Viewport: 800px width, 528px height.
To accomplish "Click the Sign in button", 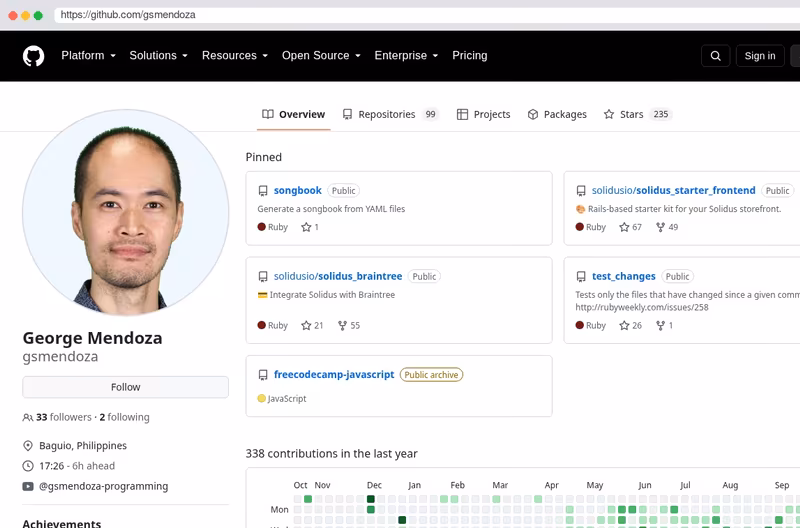I will (x=760, y=56).
